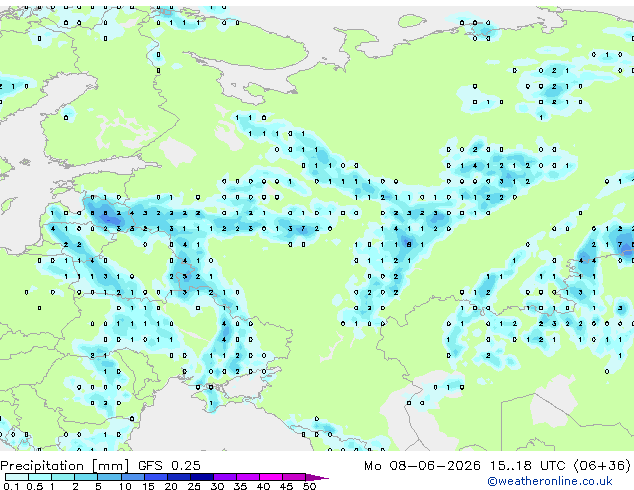The image size is (634, 490).
Task: Click the 15–20 mm legend color swatch
Action: click(x=156, y=477)
